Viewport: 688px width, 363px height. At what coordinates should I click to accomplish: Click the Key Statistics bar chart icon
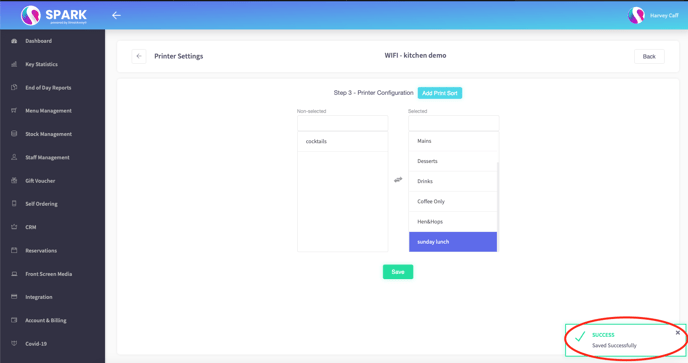[14, 64]
